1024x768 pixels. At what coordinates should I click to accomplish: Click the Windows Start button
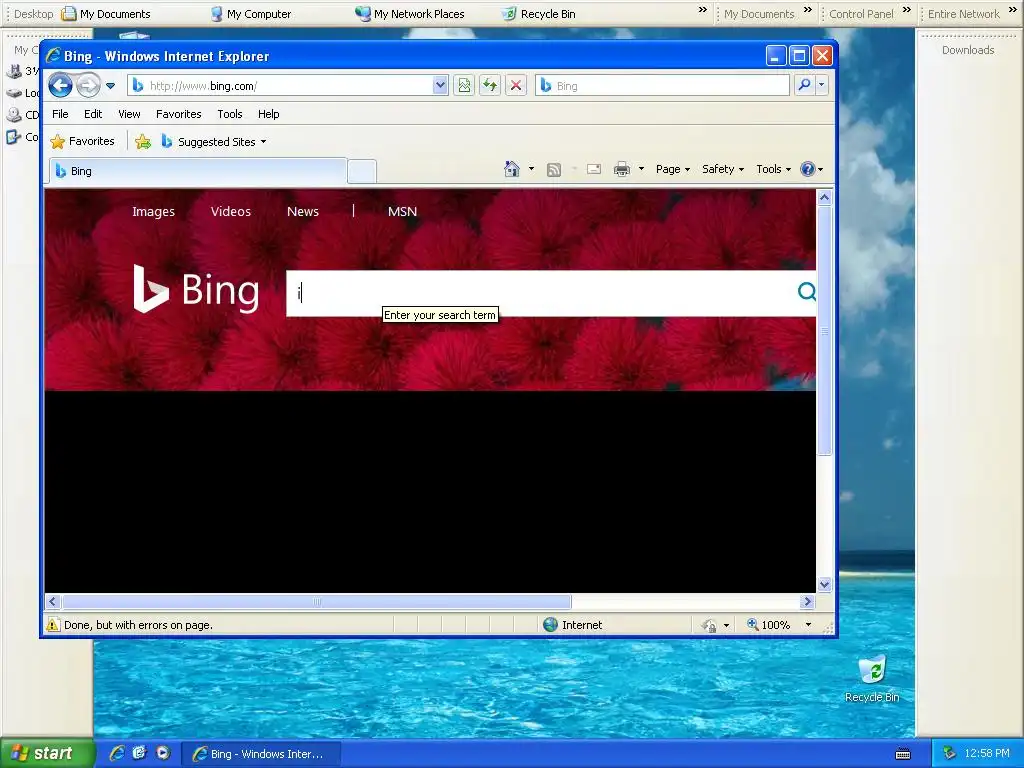[47, 754]
